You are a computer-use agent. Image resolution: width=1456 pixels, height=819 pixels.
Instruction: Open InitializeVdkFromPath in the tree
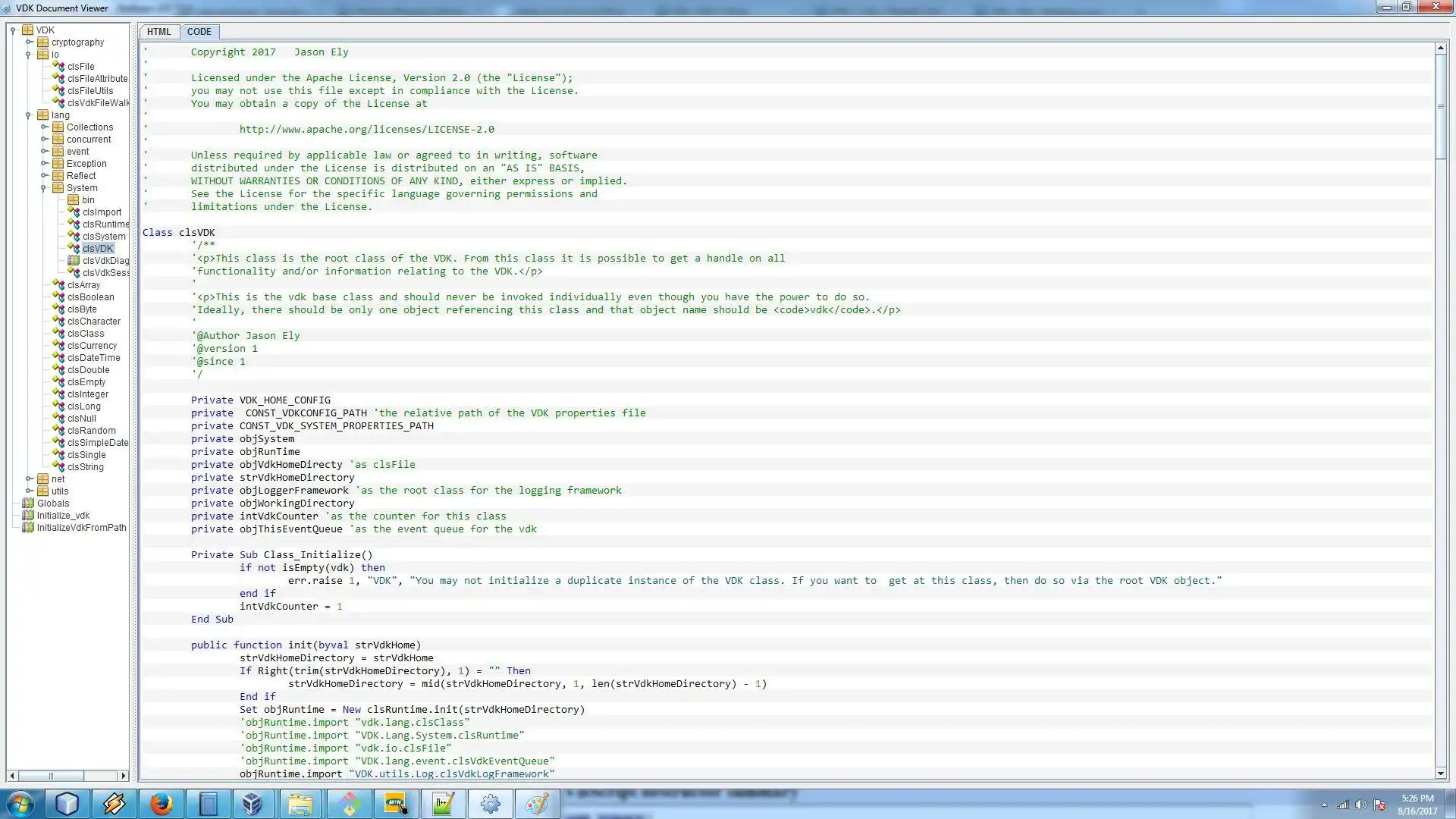[81, 528]
